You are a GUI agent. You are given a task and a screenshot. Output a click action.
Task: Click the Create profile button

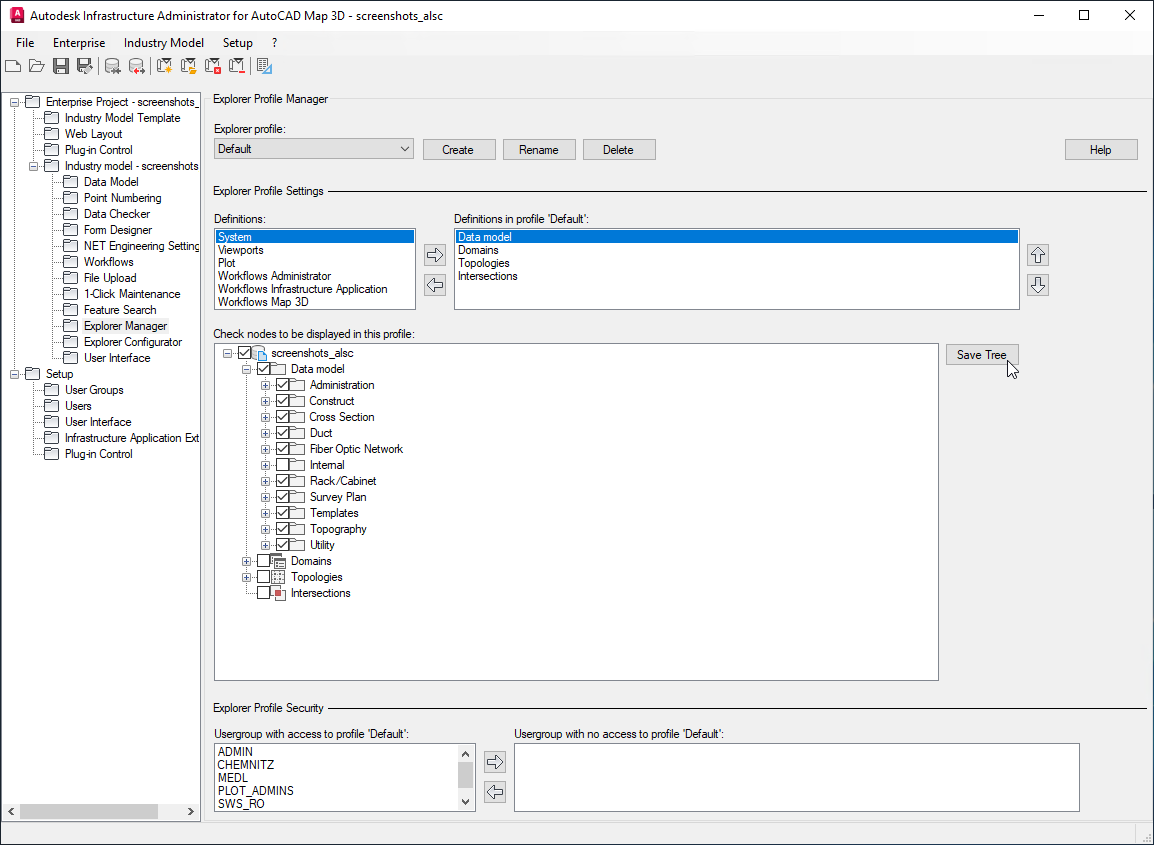point(459,149)
